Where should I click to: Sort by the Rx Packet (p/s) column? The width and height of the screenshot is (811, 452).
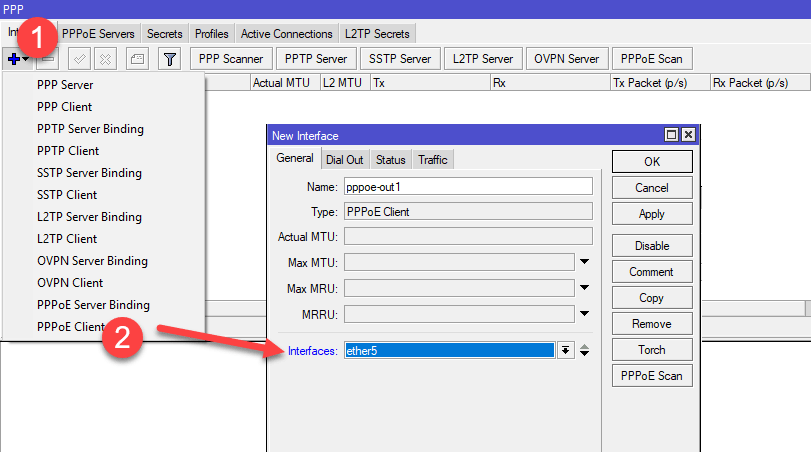tap(760, 83)
